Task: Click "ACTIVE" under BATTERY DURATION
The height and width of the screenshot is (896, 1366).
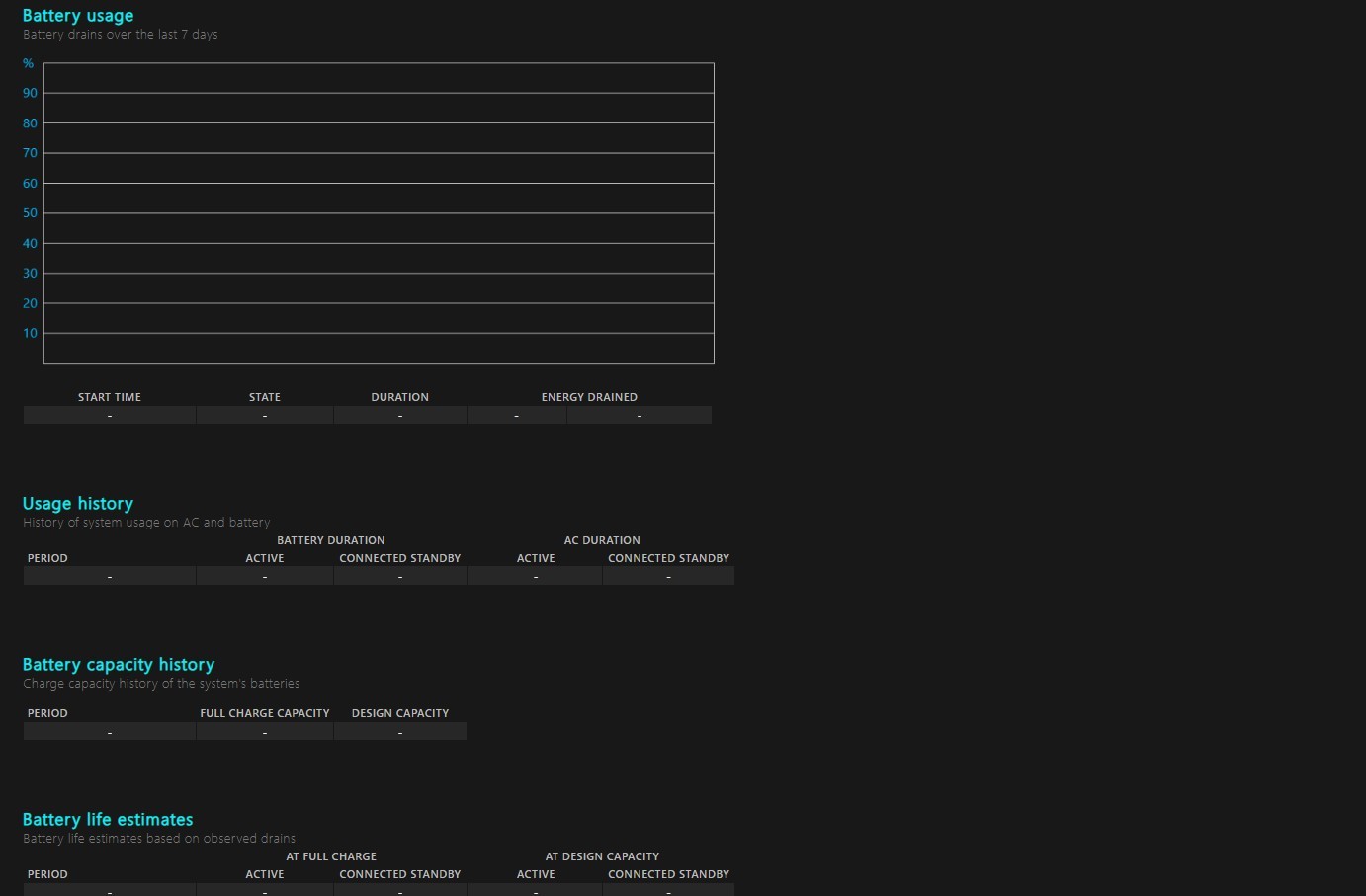Action: pyautogui.click(x=265, y=558)
